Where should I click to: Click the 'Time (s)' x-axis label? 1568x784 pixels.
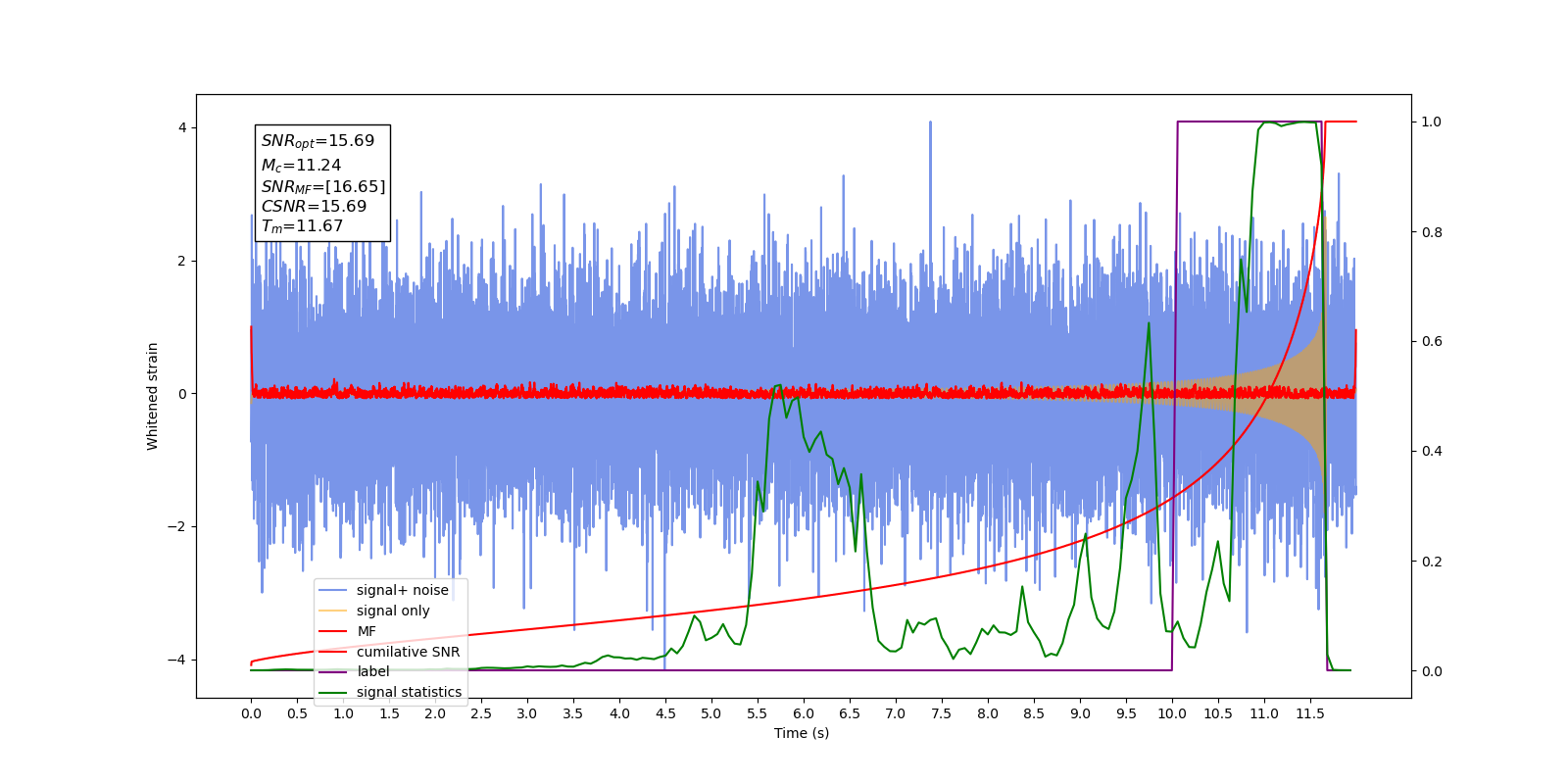[x=802, y=733]
